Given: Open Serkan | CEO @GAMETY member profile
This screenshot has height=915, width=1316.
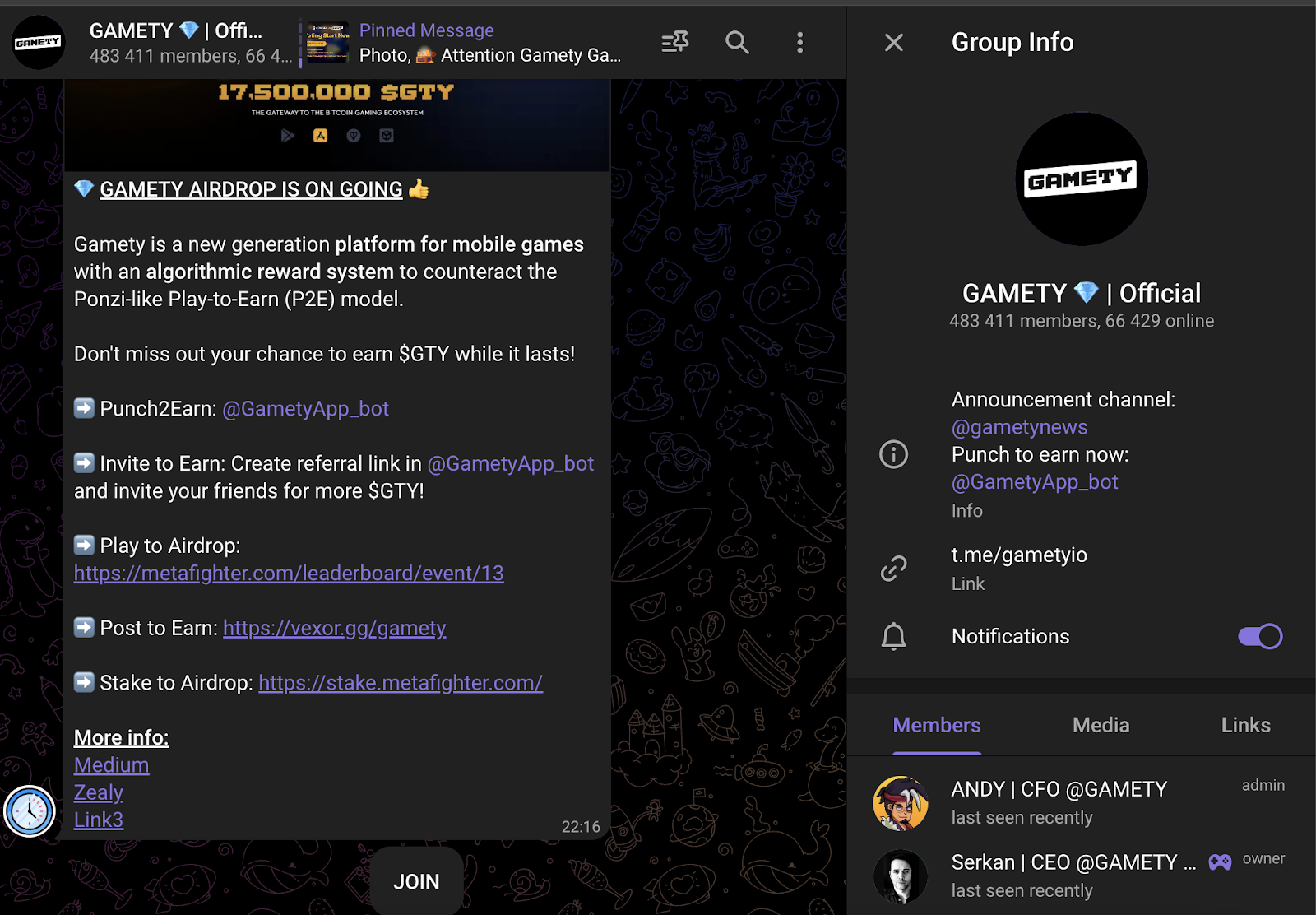Looking at the screenshot, I should click(x=1082, y=876).
